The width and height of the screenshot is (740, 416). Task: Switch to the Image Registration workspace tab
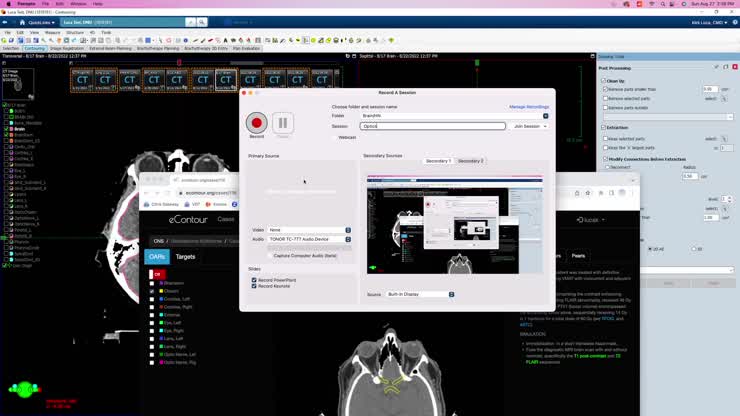pos(67,49)
